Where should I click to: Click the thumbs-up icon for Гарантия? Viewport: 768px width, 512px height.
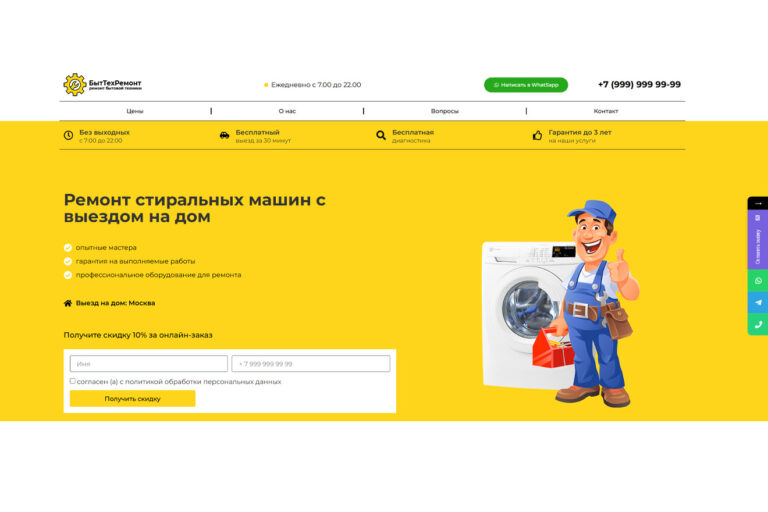(537, 135)
